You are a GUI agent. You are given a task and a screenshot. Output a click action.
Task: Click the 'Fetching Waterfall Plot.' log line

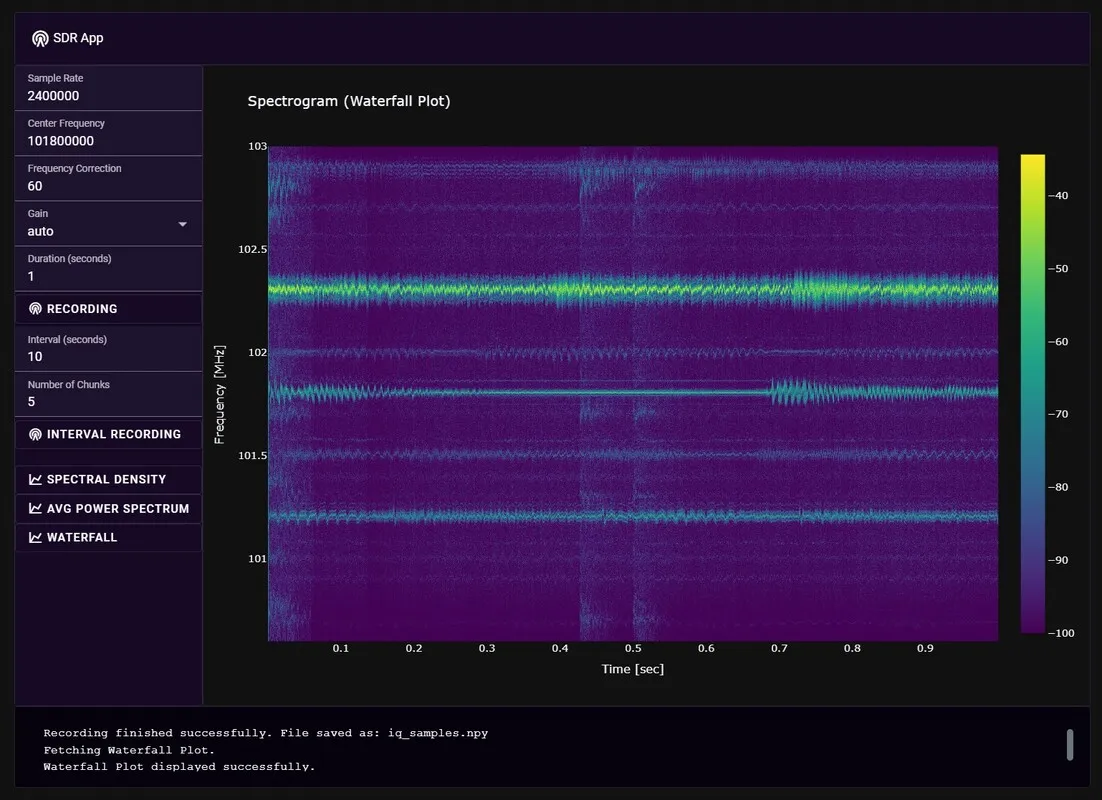(129, 750)
